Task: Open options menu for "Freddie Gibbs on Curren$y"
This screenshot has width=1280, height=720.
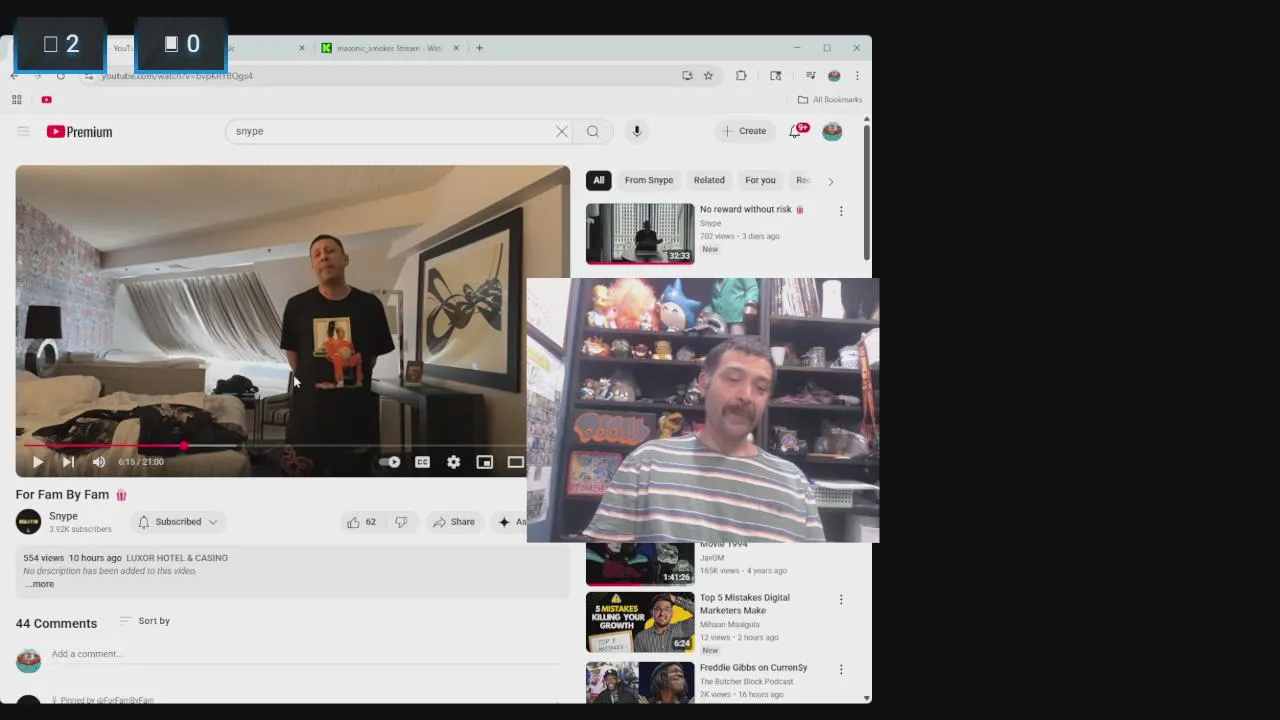Action: [x=841, y=669]
